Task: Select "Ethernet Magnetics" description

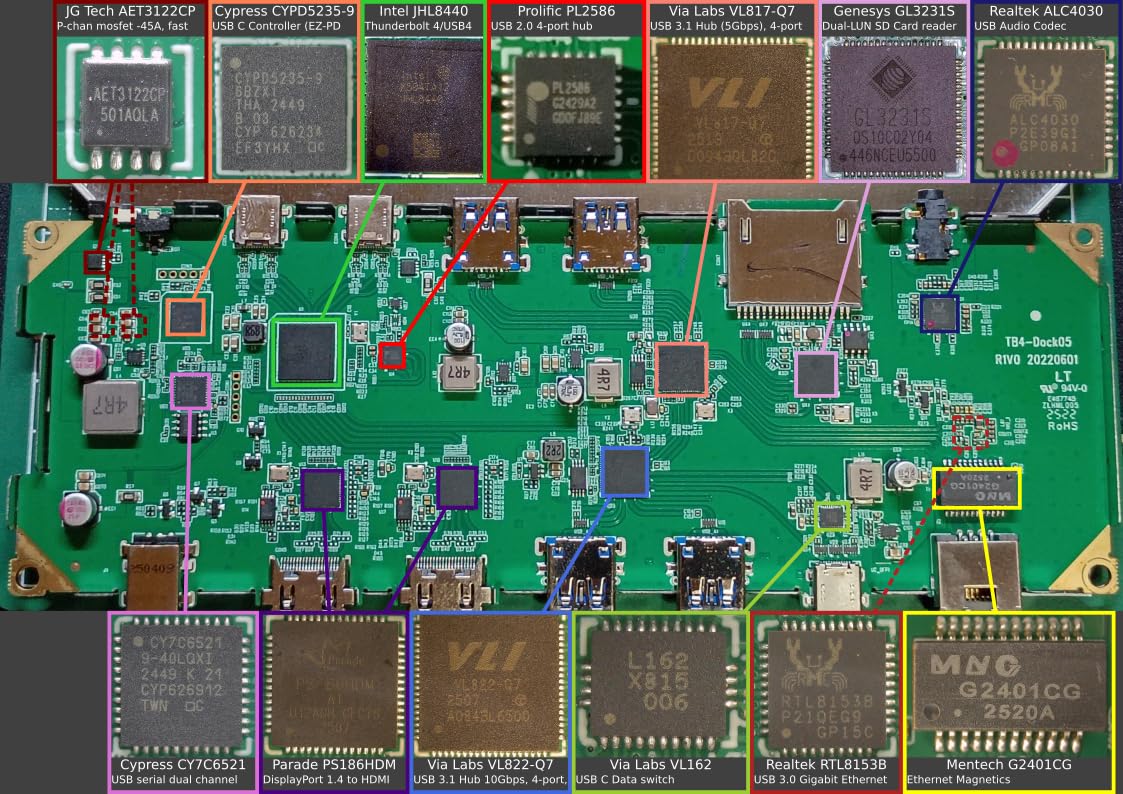Action: [959, 780]
